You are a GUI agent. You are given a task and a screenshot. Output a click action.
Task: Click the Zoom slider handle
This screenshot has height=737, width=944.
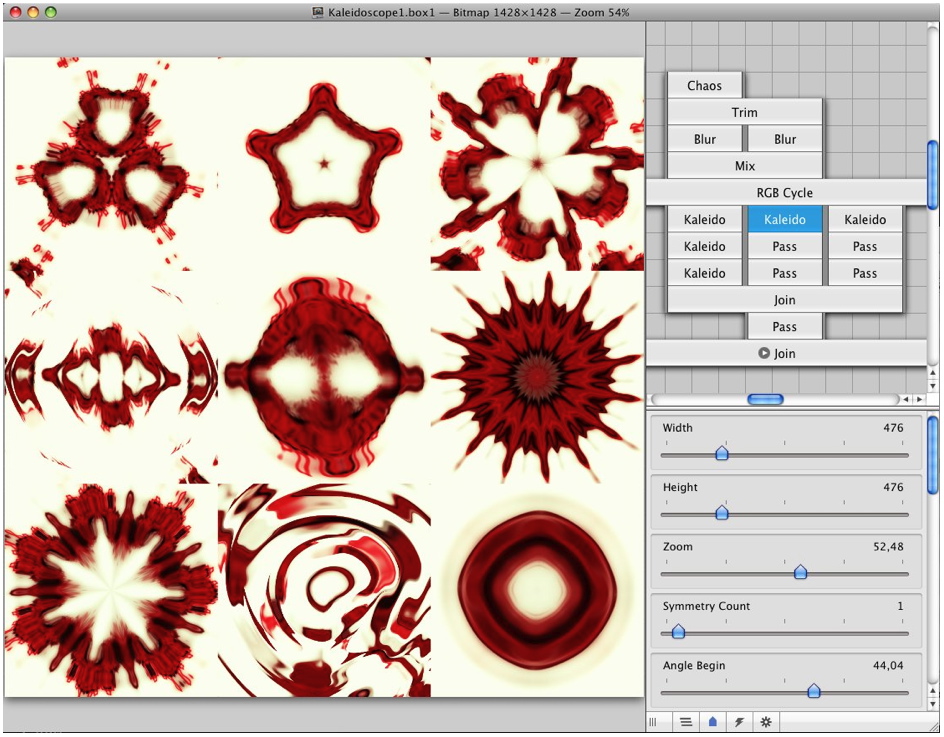(800, 572)
